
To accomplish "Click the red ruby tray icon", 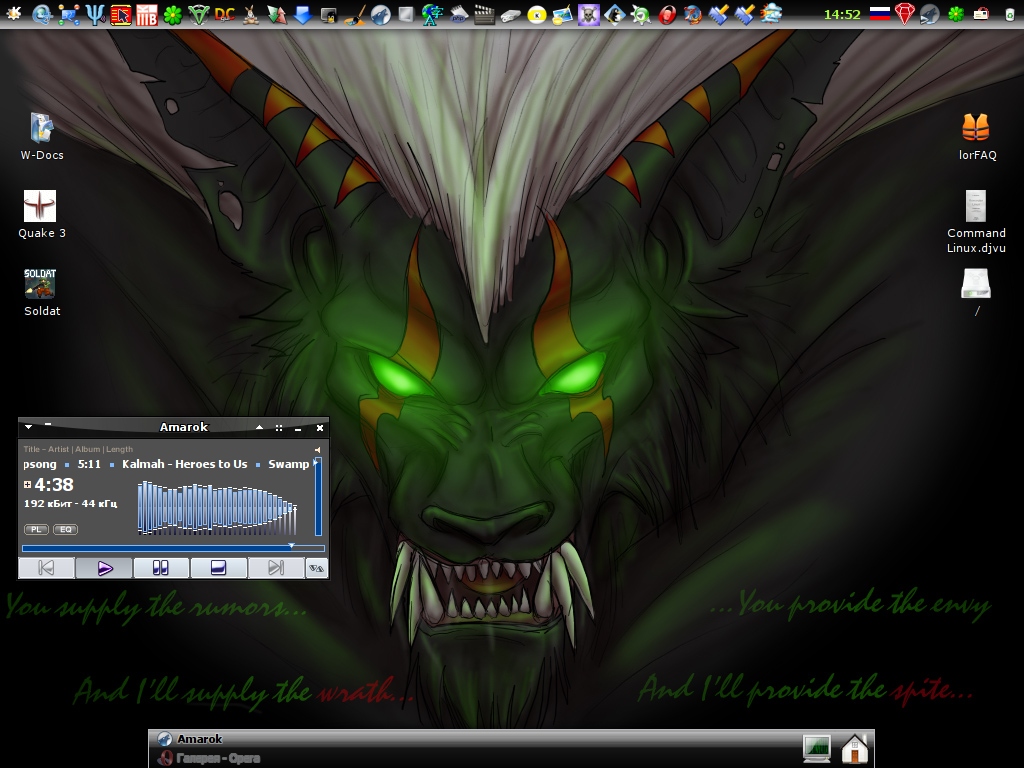I will pos(904,14).
